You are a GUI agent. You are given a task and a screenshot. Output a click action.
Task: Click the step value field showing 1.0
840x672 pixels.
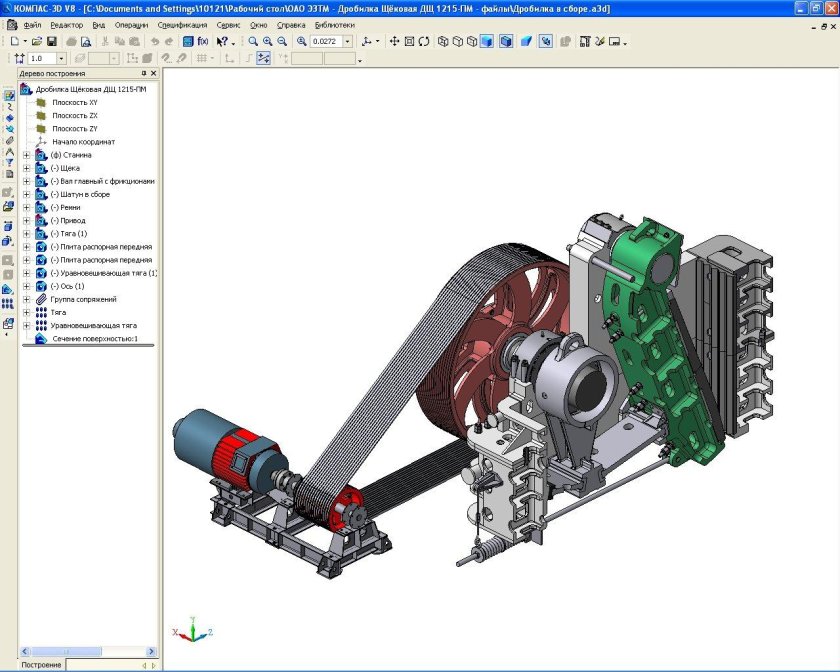42,59
